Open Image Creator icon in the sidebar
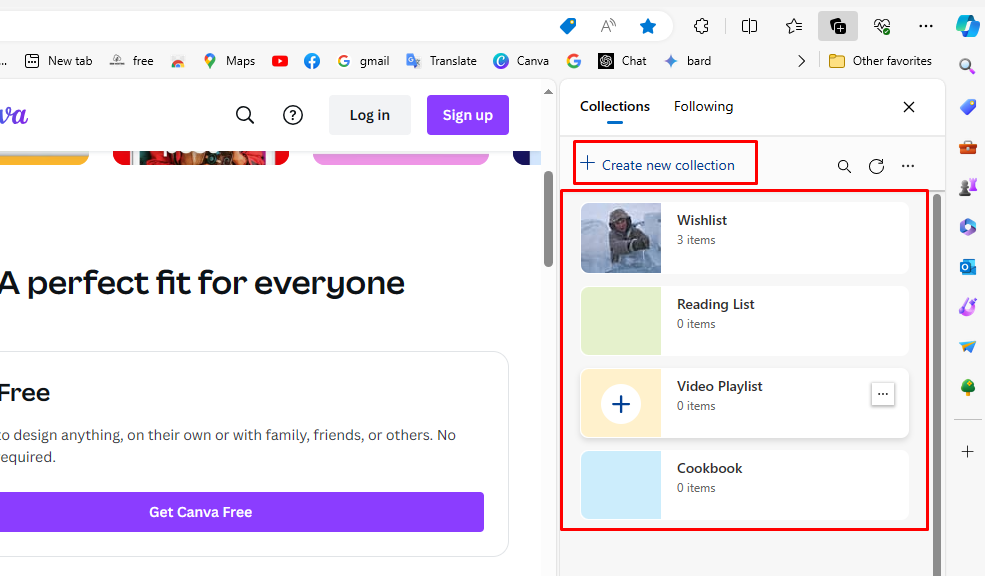The height and width of the screenshot is (576, 985). (967, 306)
